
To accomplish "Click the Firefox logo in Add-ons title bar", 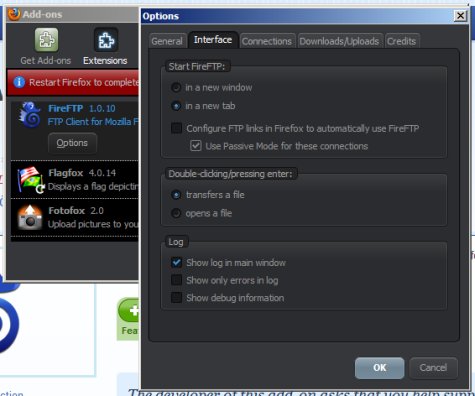I will (14, 14).
